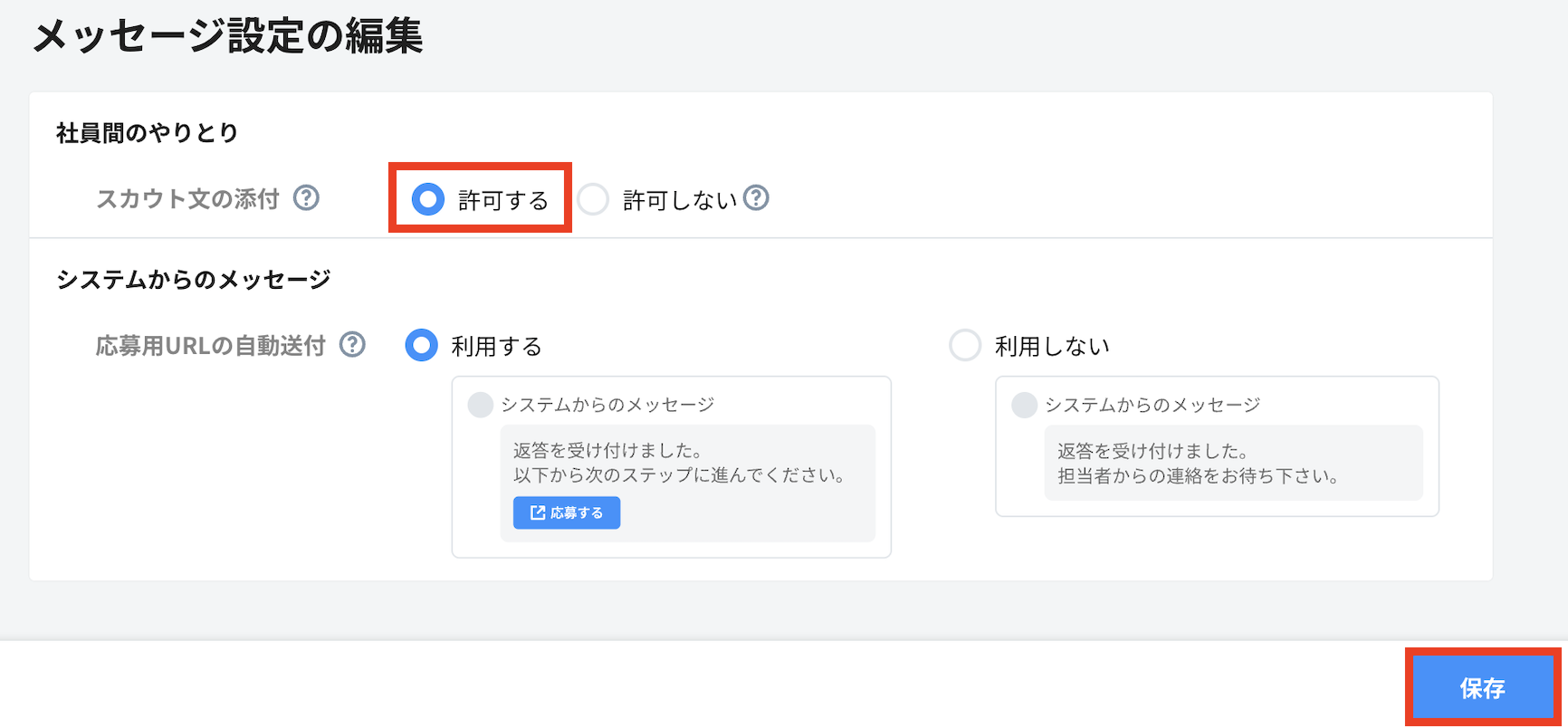Click the 社員間のやりとり section heading
1568x728 pixels.
click(148, 133)
